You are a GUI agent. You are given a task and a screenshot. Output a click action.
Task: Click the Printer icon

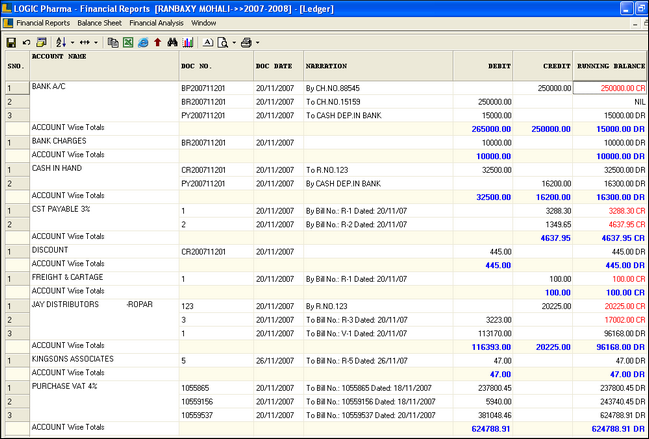tap(246, 42)
